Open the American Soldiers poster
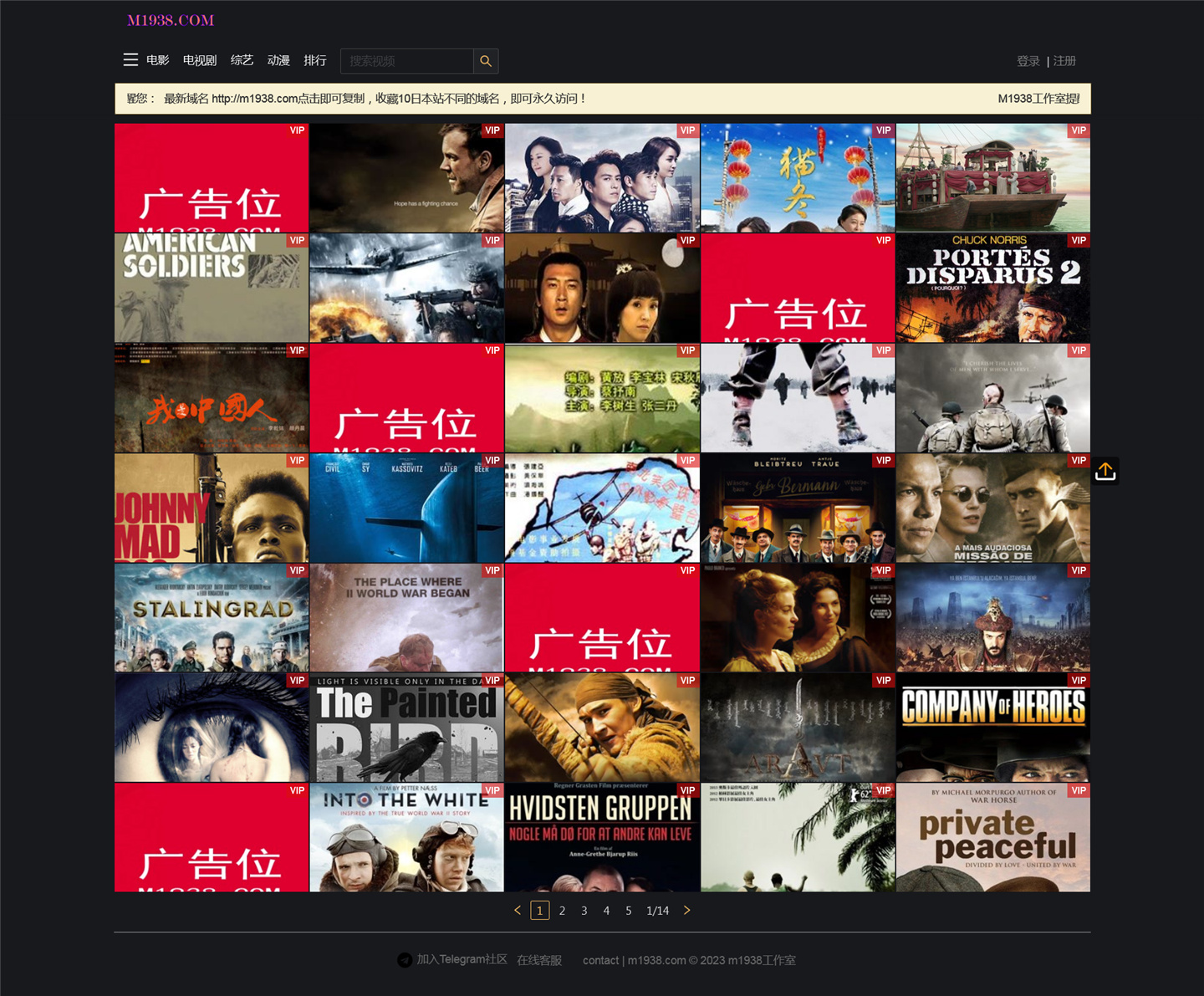The height and width of the screenshot is (996, 1204). tap(212, 288)
